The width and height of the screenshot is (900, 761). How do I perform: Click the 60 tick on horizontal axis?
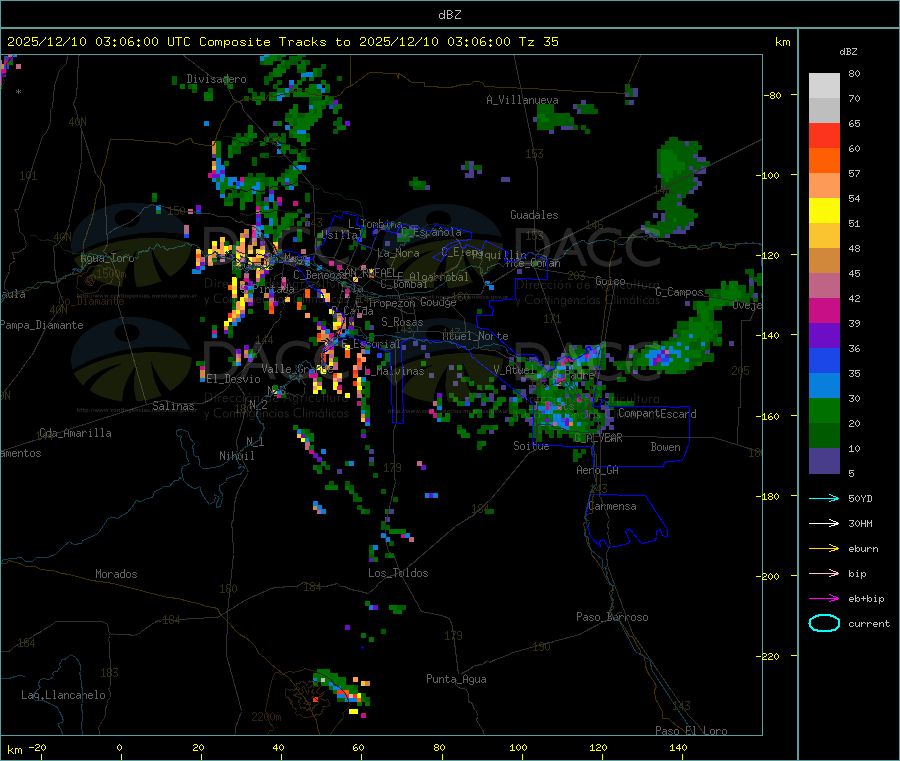pyautogui.click(x=358, y=747)
